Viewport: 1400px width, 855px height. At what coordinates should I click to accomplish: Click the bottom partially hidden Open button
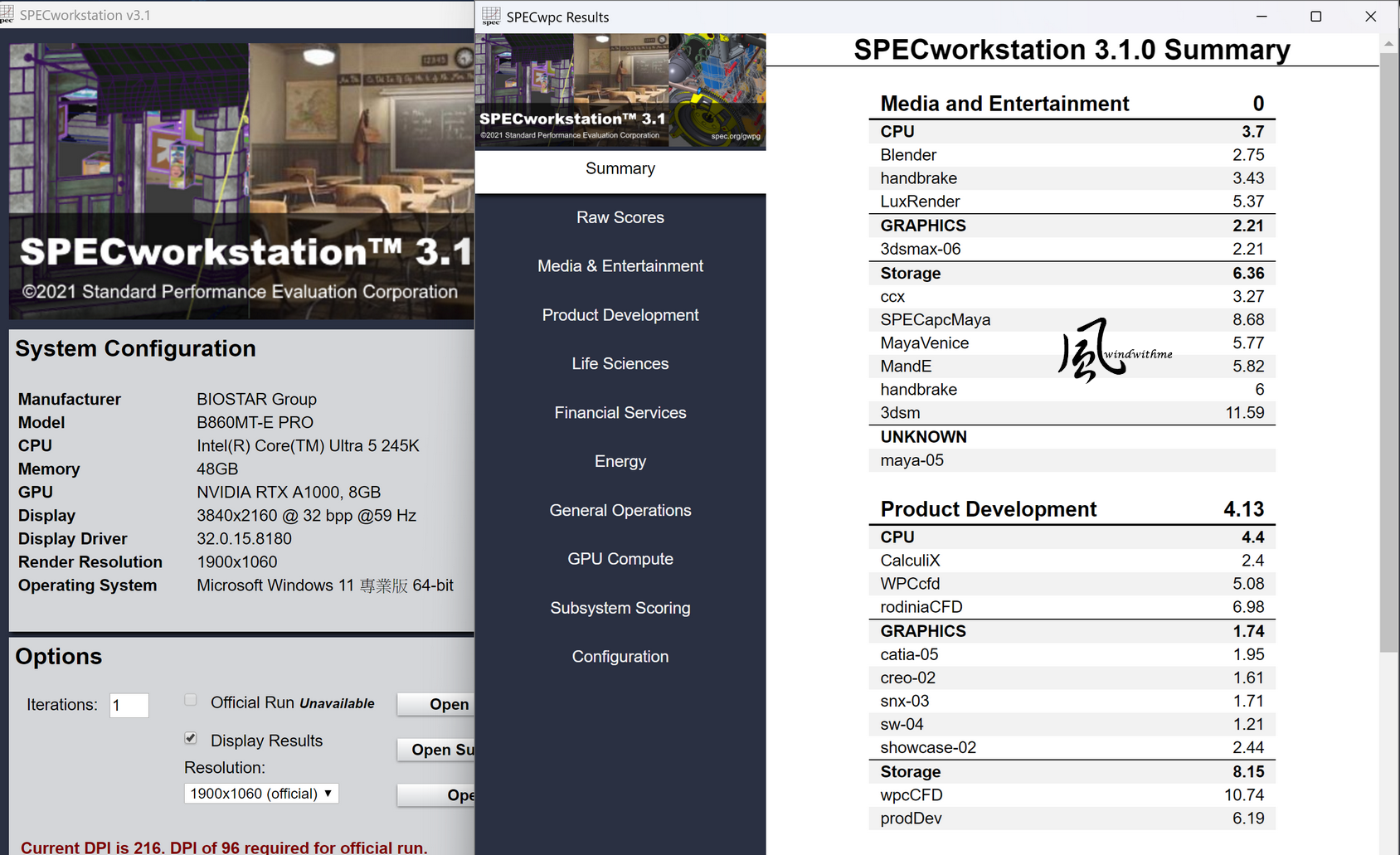click(x=436, y=795)
